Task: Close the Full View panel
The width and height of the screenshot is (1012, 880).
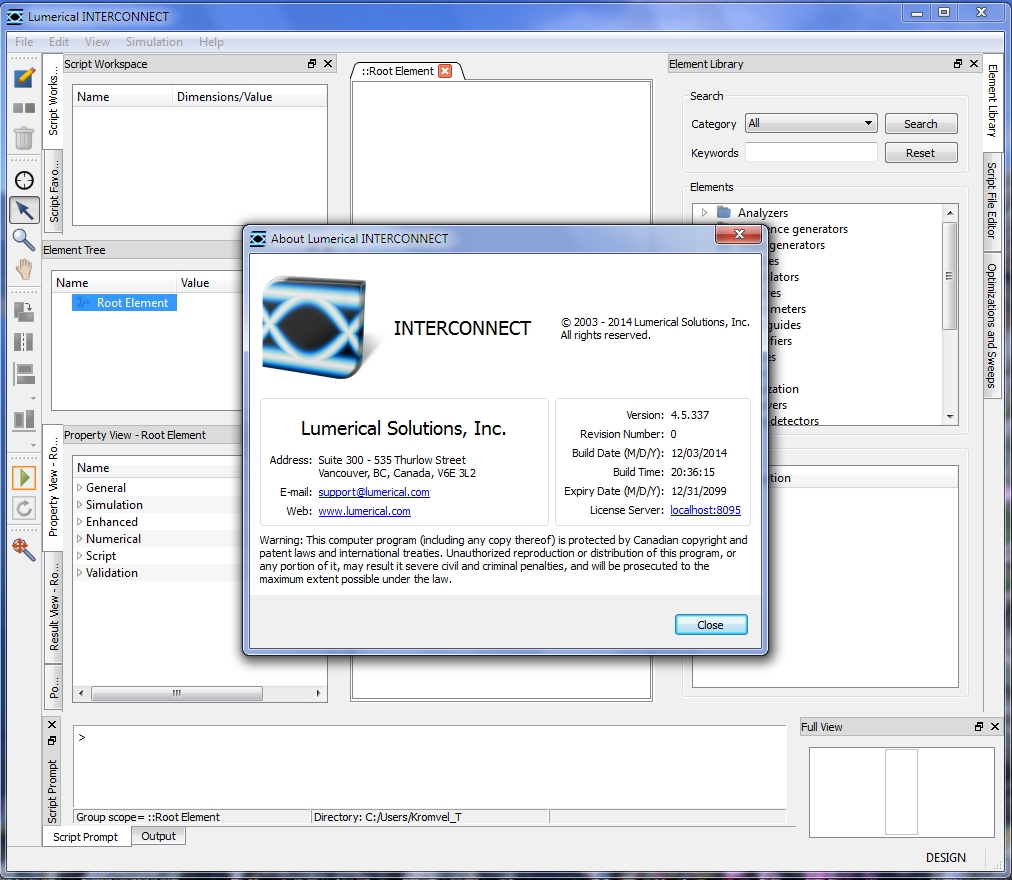Action: [995, 726]
